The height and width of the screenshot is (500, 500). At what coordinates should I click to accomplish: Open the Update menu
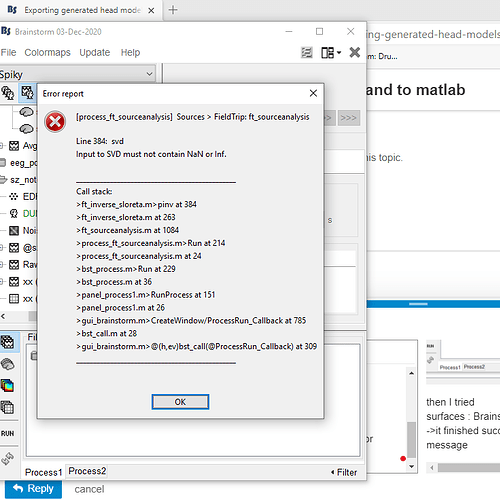[95, 52]
